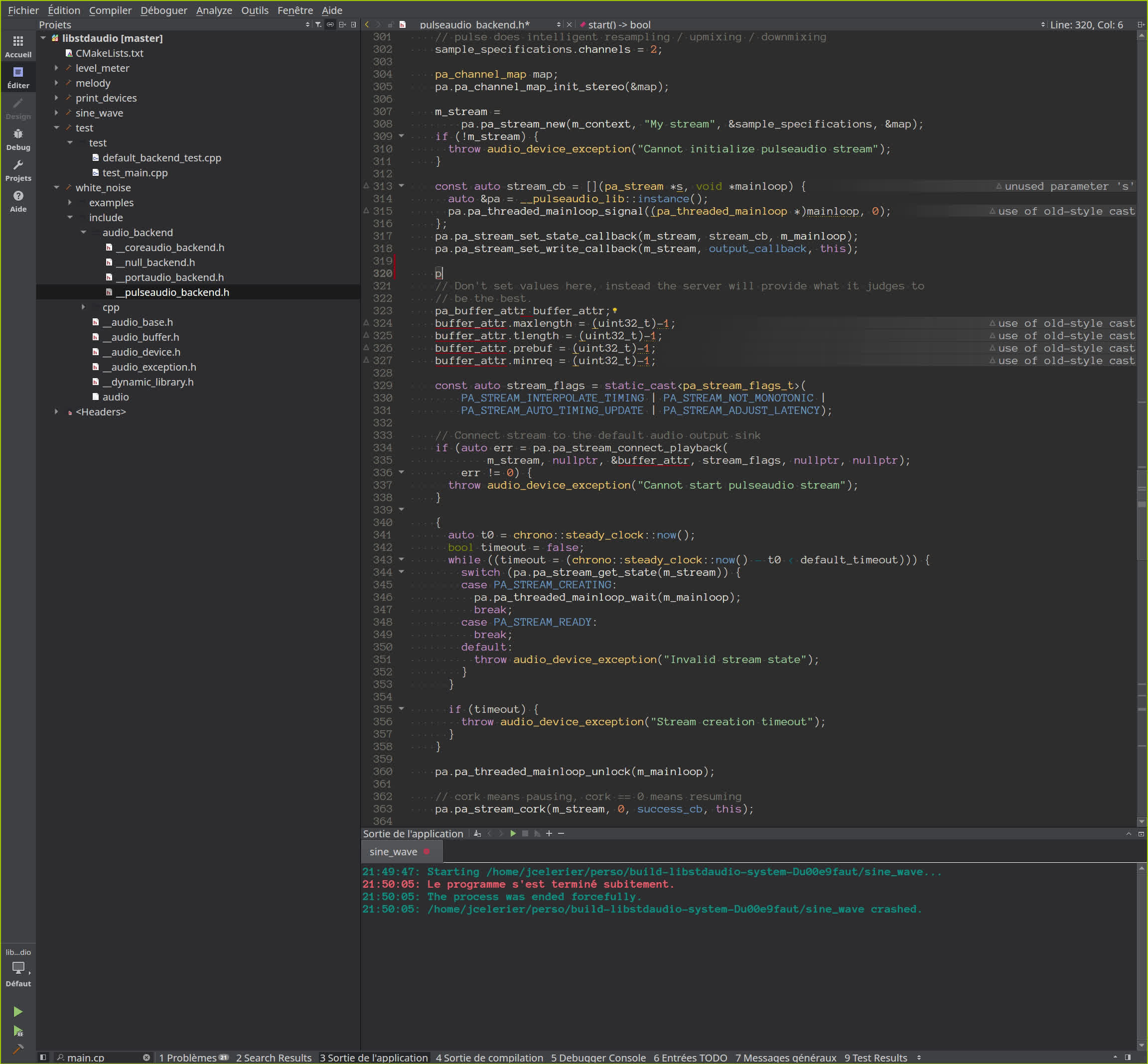The width and height of the screenshot is (1148, 1064).
Task: Clear application output with the broom icon
Action: click(477, 834)
